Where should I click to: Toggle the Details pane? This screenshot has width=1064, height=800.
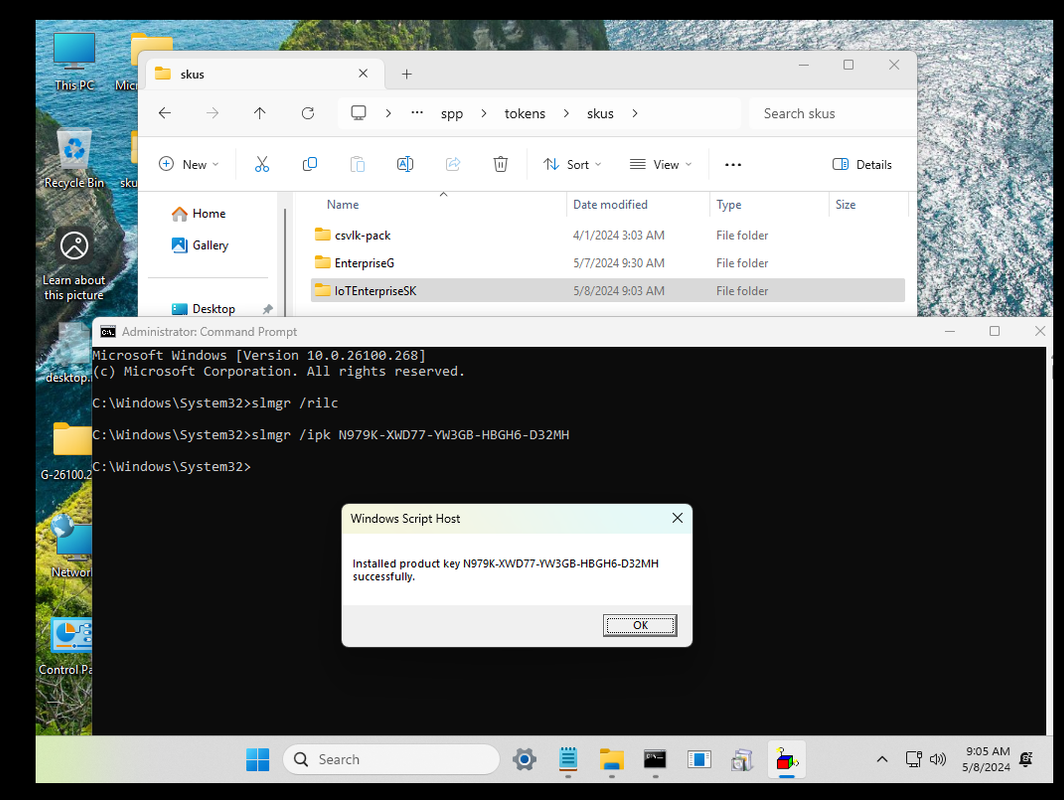[x=862, y=164]
